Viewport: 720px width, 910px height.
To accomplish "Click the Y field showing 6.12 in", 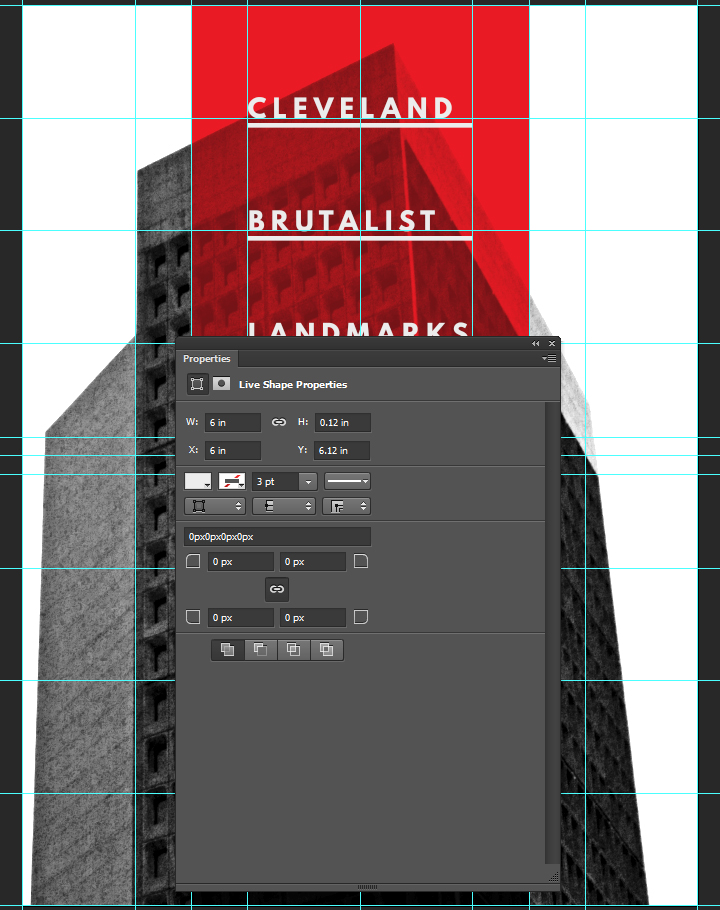I will pos(342,450).
